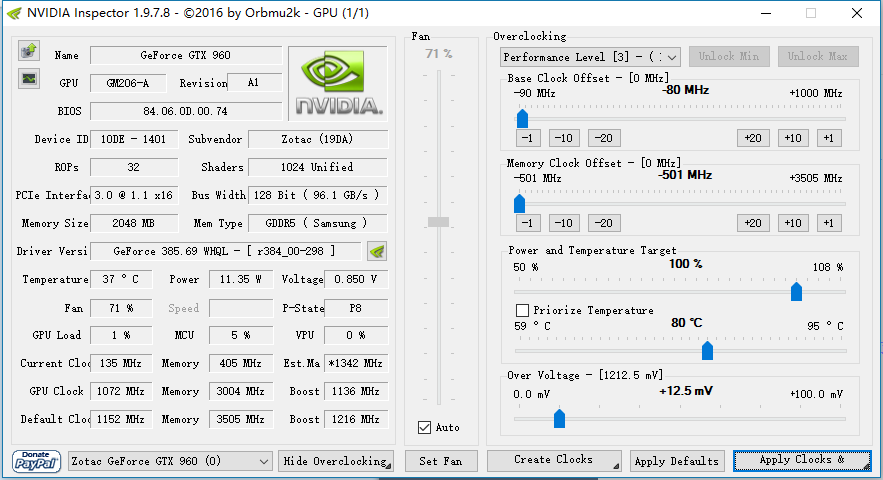The width and height of the screenshot is (883, 480).
Task: Click the Unlock Min button
Action: pos(729,56)
